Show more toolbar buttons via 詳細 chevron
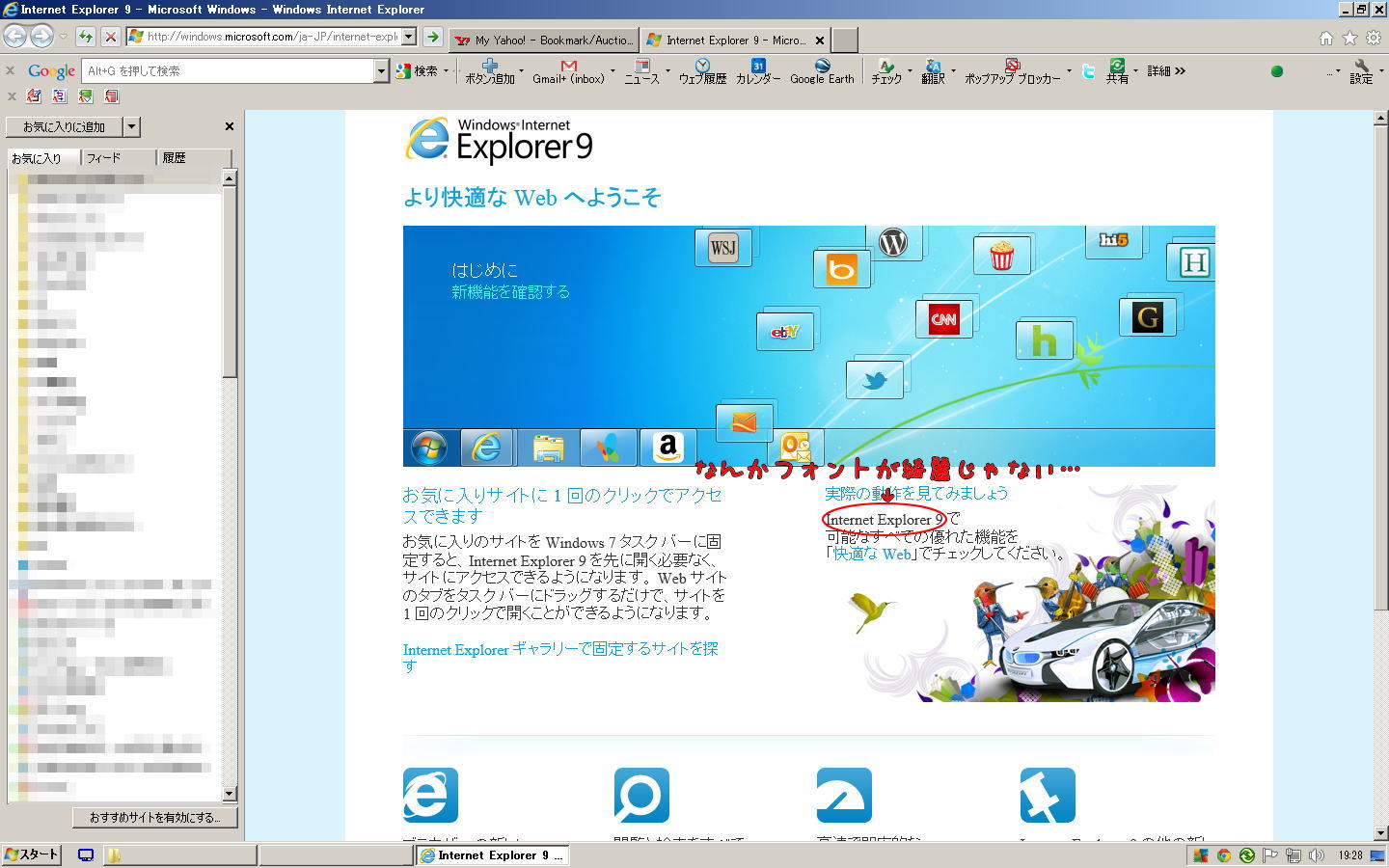 [1166, 70]
